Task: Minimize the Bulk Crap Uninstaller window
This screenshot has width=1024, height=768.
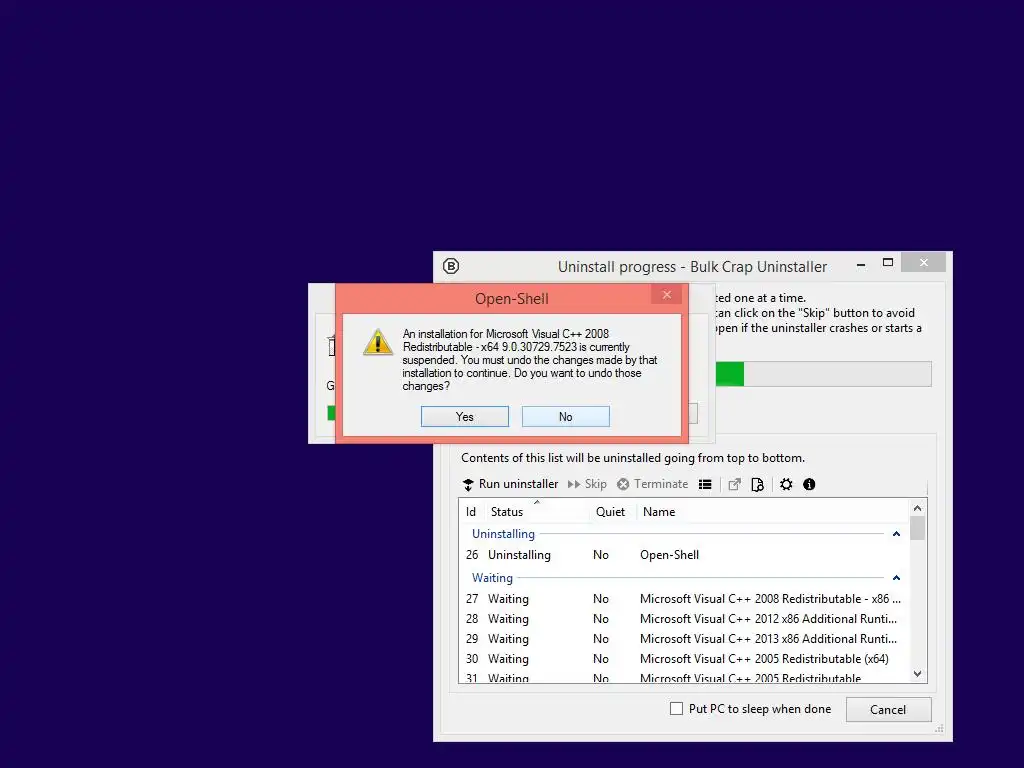Action: (x=861, y=264)
